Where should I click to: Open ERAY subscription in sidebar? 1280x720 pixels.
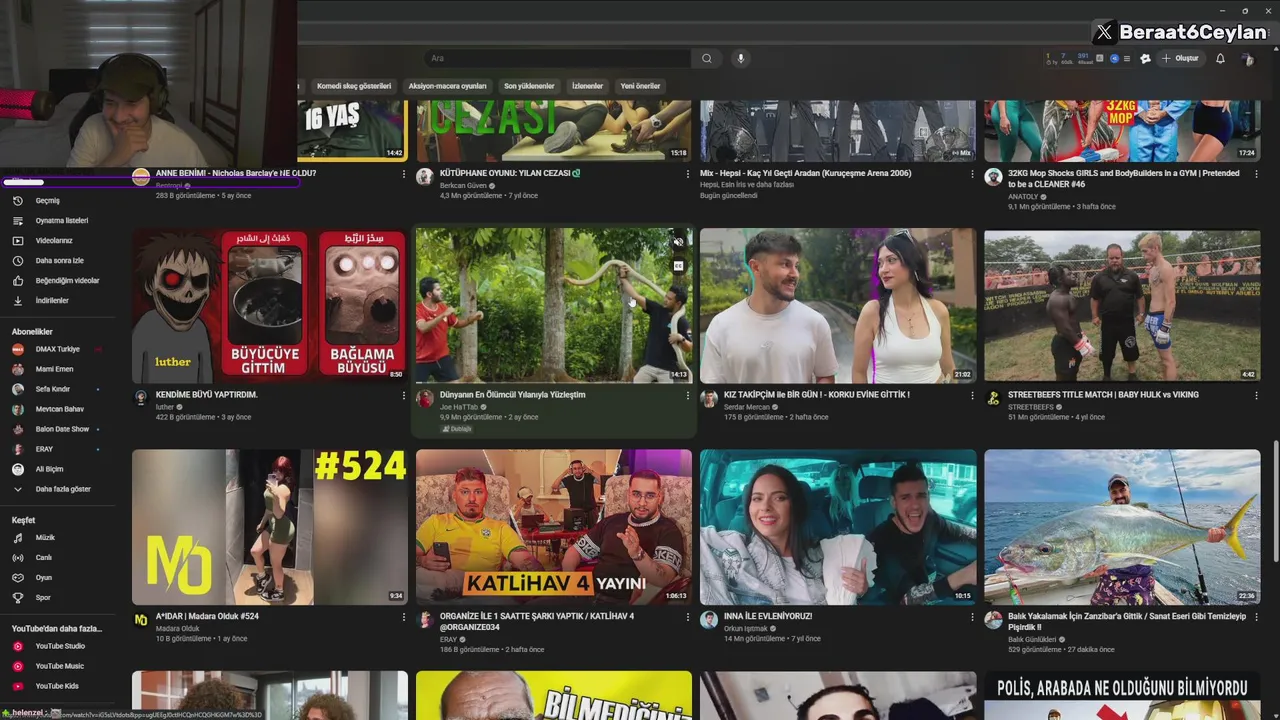(x=45, y=449)
